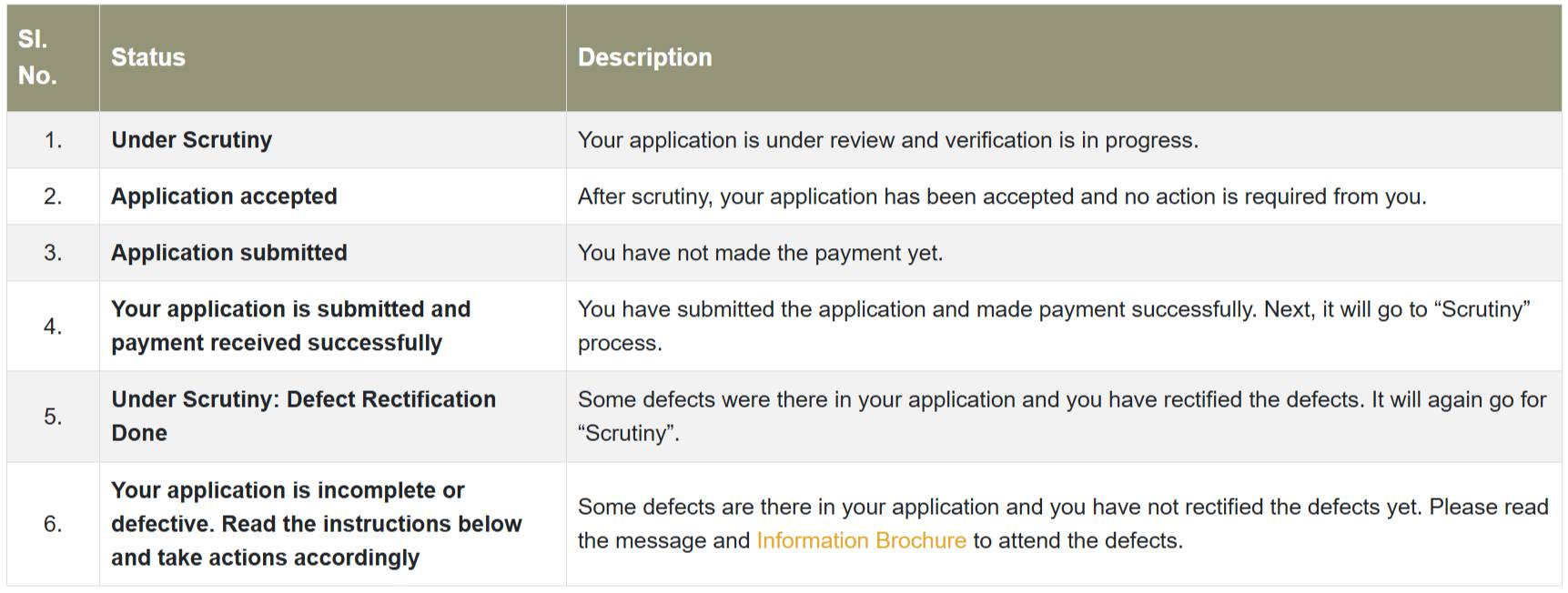Click the 'rectified the defects' description text

click(1061, 416)
